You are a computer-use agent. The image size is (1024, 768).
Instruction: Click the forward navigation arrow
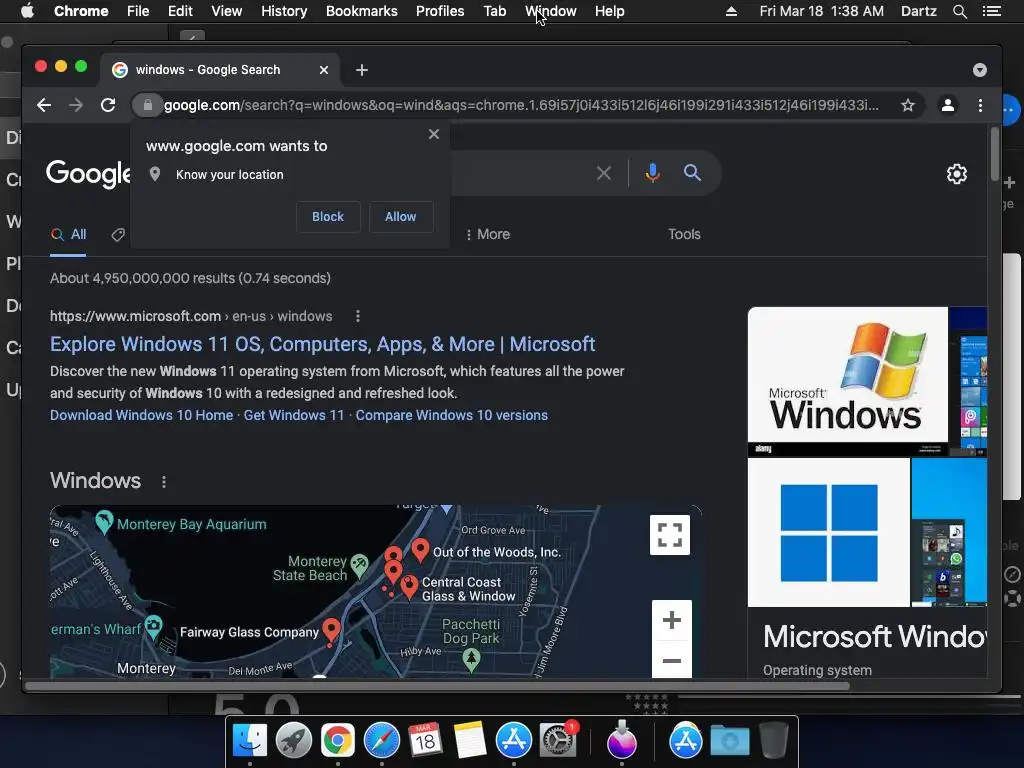pyautogui.click(x=76, y=105)
